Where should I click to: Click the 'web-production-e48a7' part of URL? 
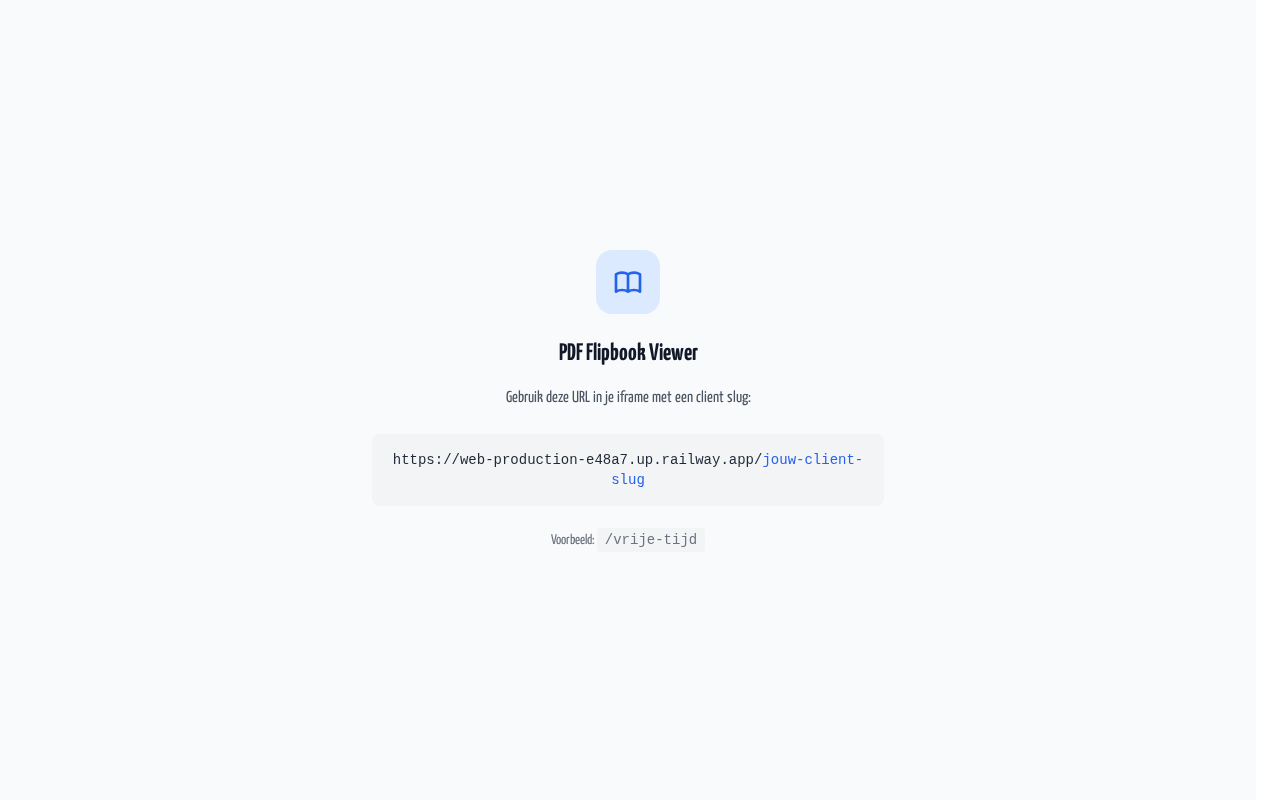pyautogui.click(x=544, y=460)
